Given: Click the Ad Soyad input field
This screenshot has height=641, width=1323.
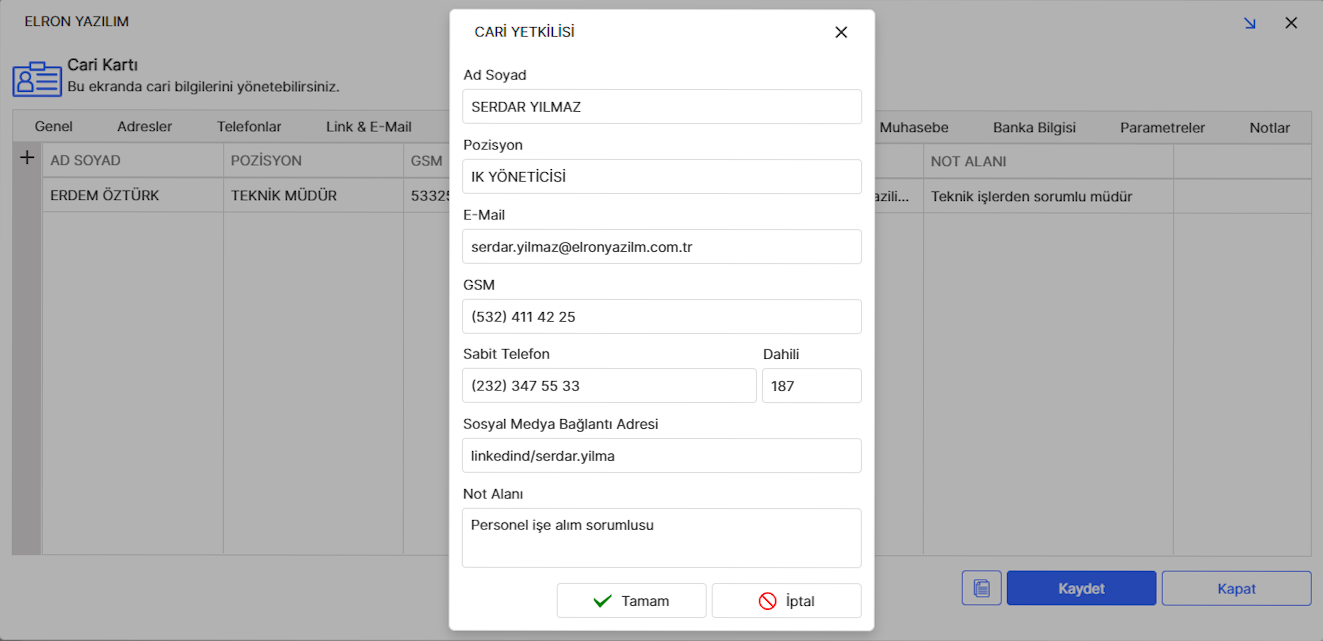Looking at the screenshot, I should 661,107.
